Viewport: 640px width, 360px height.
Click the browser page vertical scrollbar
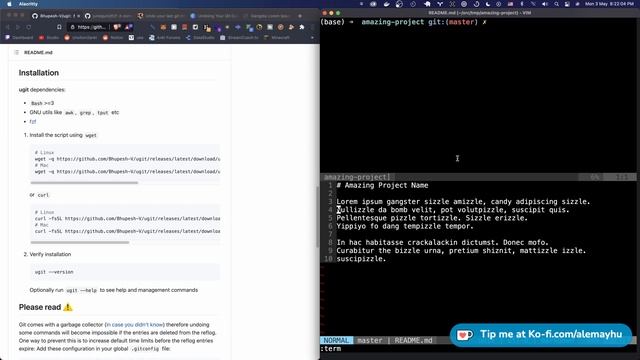(x=318, y=217)
